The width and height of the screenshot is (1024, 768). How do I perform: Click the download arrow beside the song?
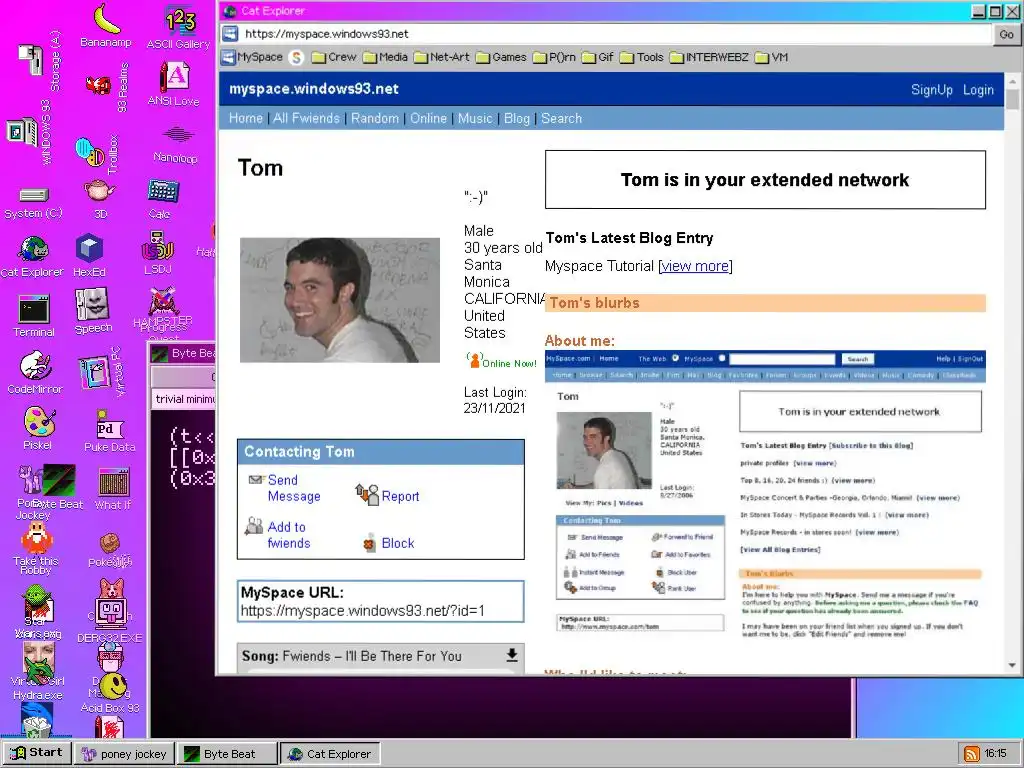coord(512,655)
